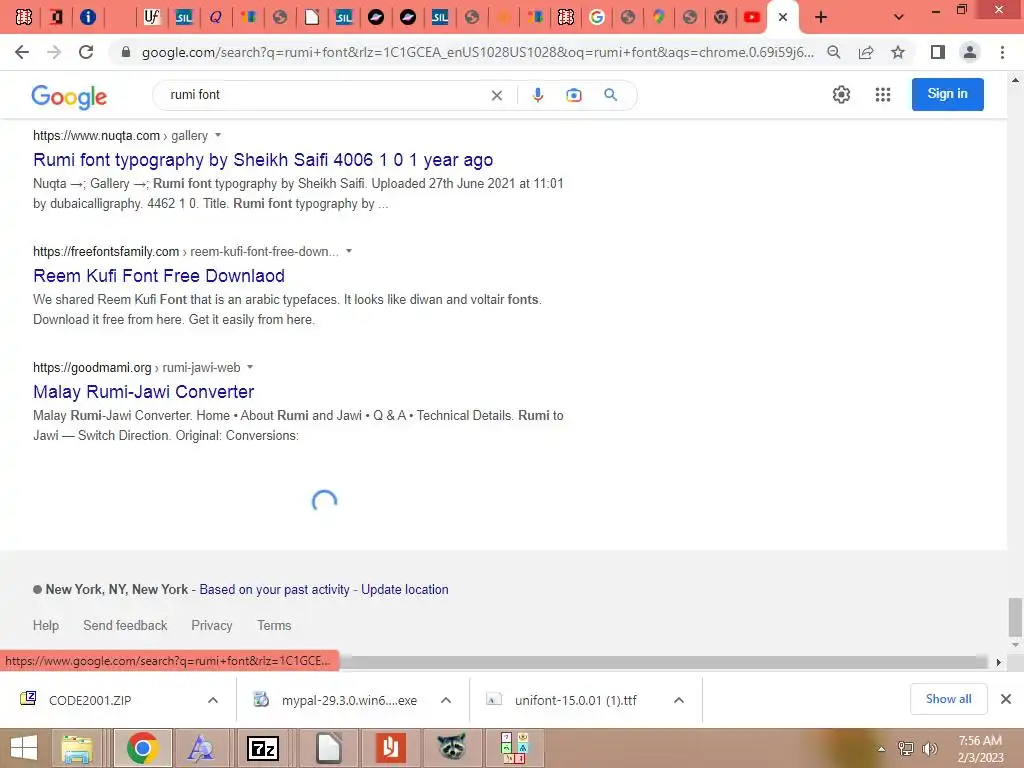
Task: Open Google quick settings gear
Action: tap(841, 95)
